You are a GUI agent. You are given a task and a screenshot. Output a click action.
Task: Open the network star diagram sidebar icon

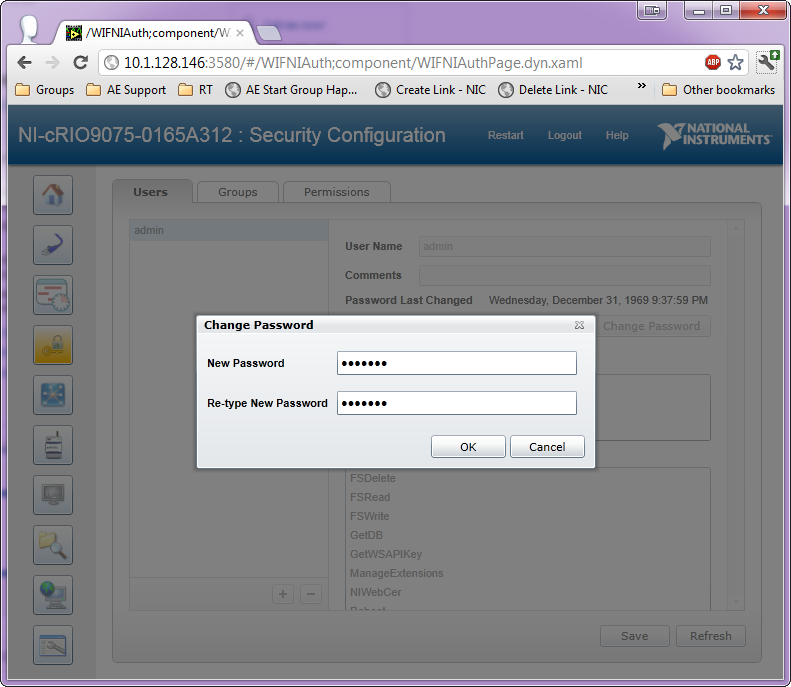(x=53, y=395)
